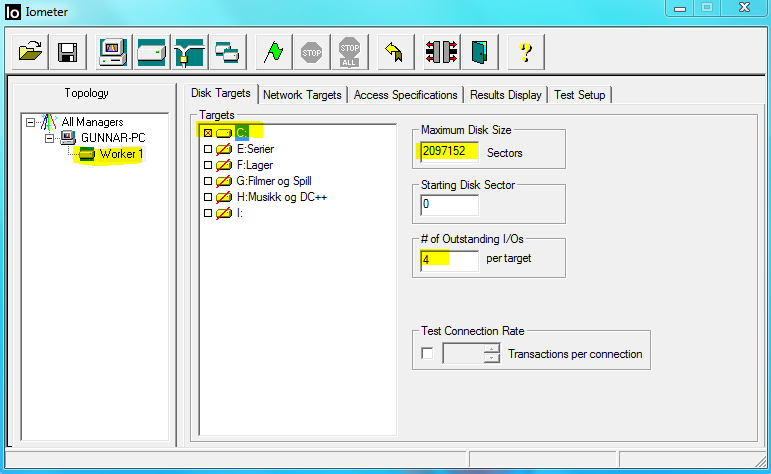Click the C: drive icon
771x474 pixels.
(x=224, y=133)
